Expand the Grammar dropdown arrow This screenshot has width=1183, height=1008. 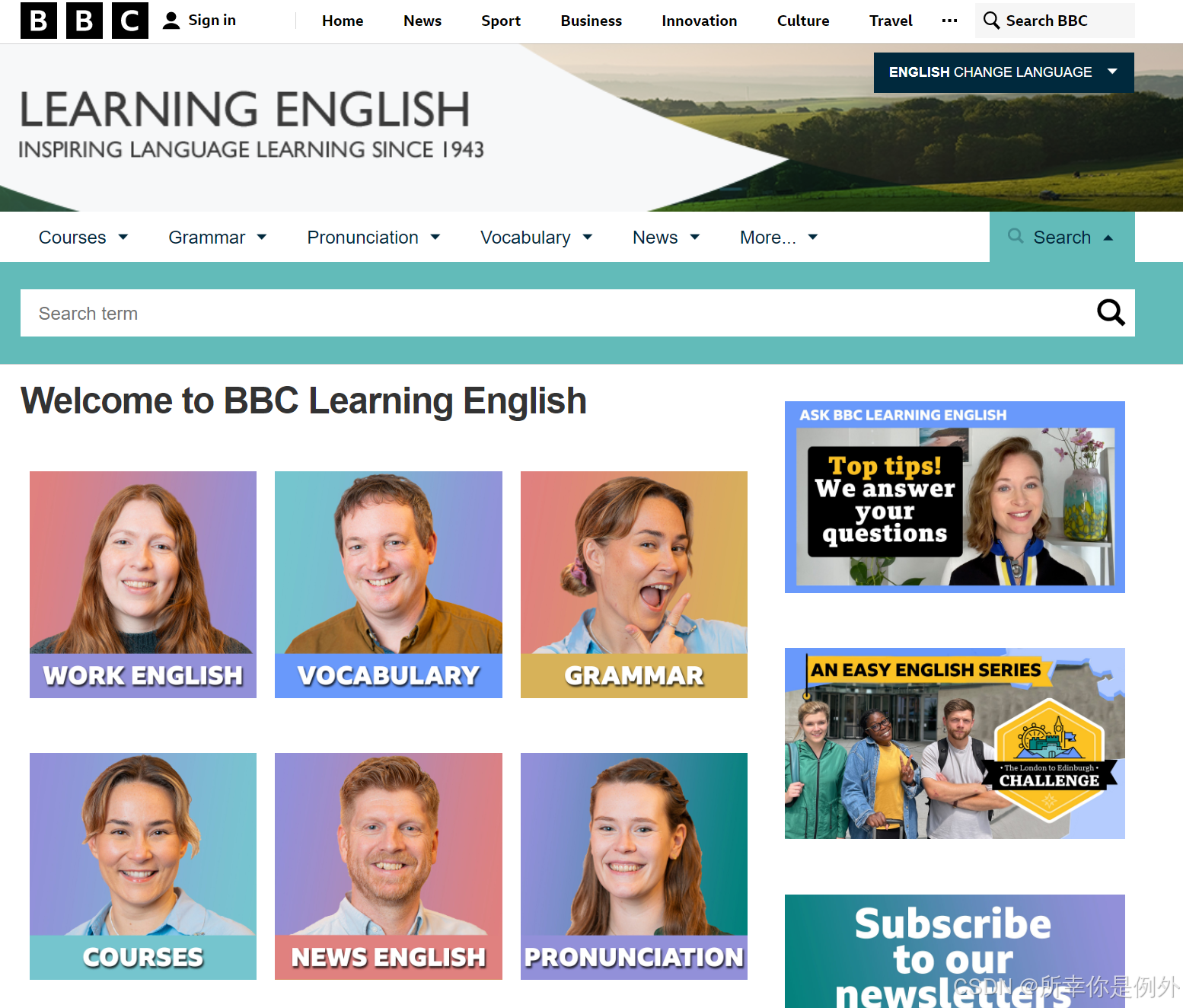(262, 238)
